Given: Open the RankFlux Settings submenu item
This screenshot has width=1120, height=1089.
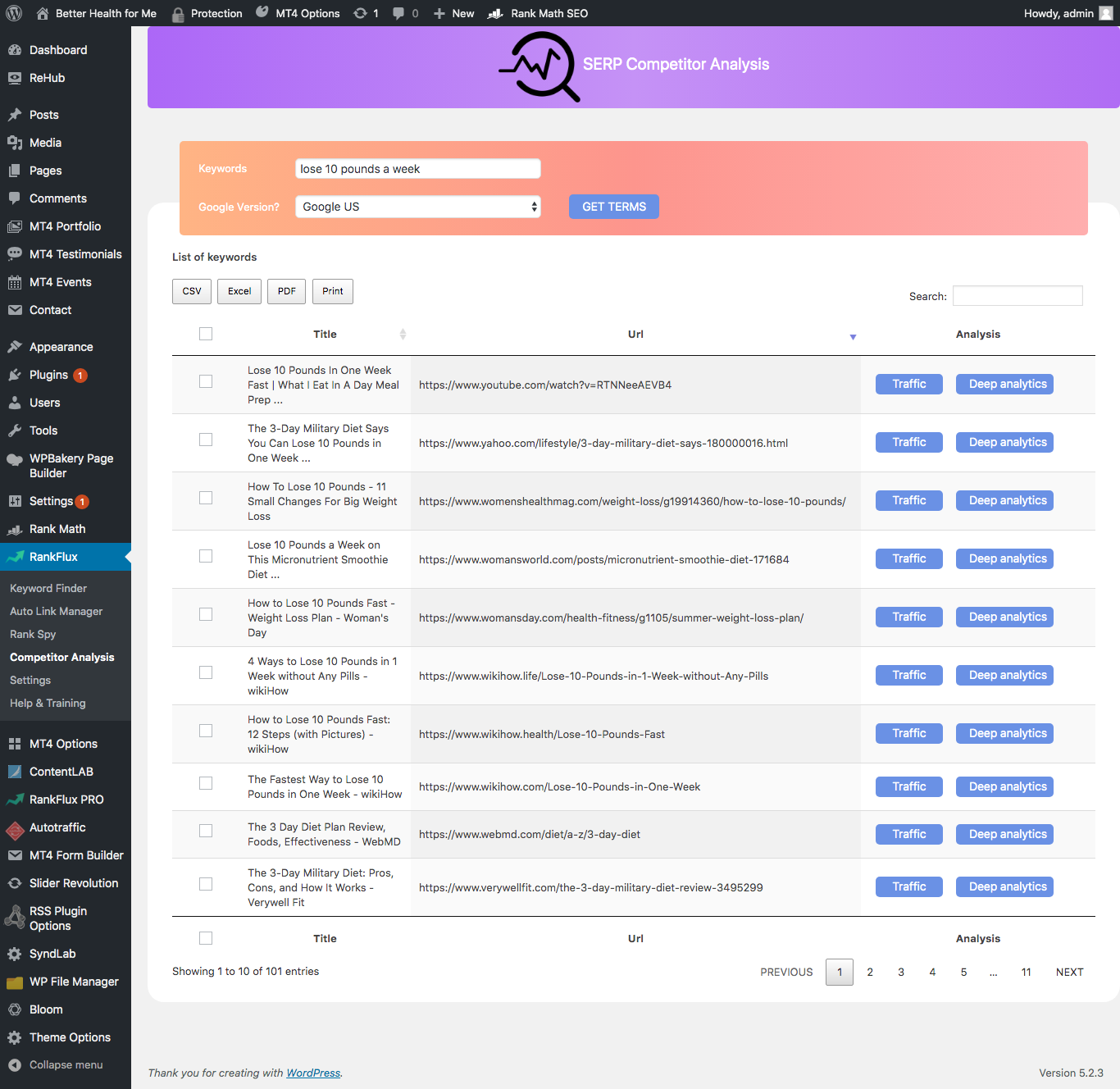Looking at the screenshot, I should (x=30, y=680).
